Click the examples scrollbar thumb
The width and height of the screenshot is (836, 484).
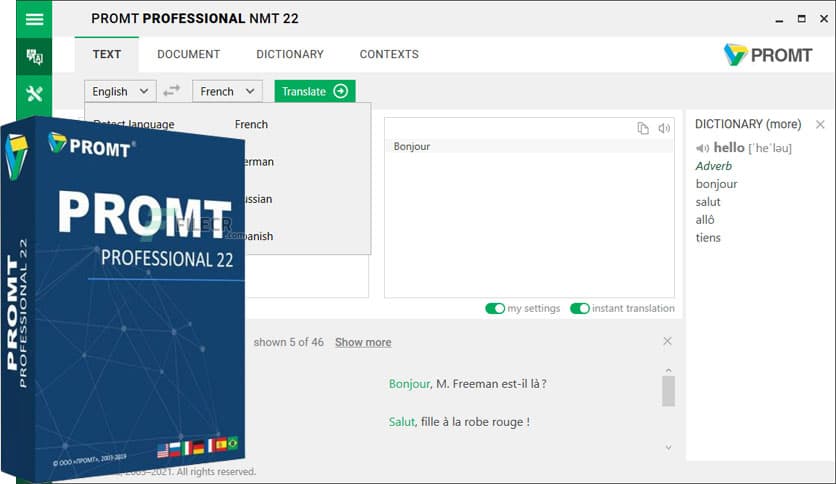669,391
